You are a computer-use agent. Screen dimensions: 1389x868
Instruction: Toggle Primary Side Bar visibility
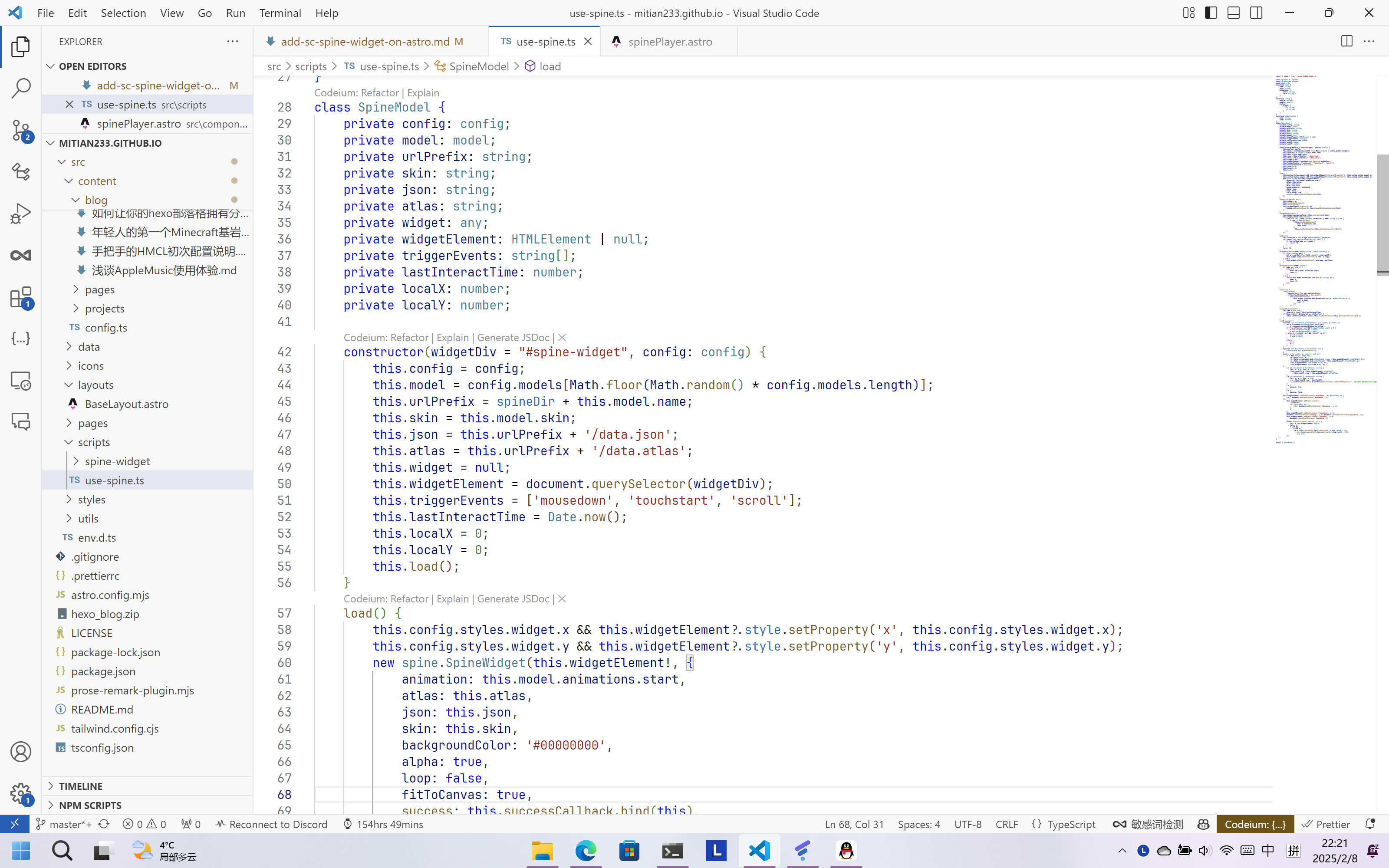click(x=1211, y=13)
